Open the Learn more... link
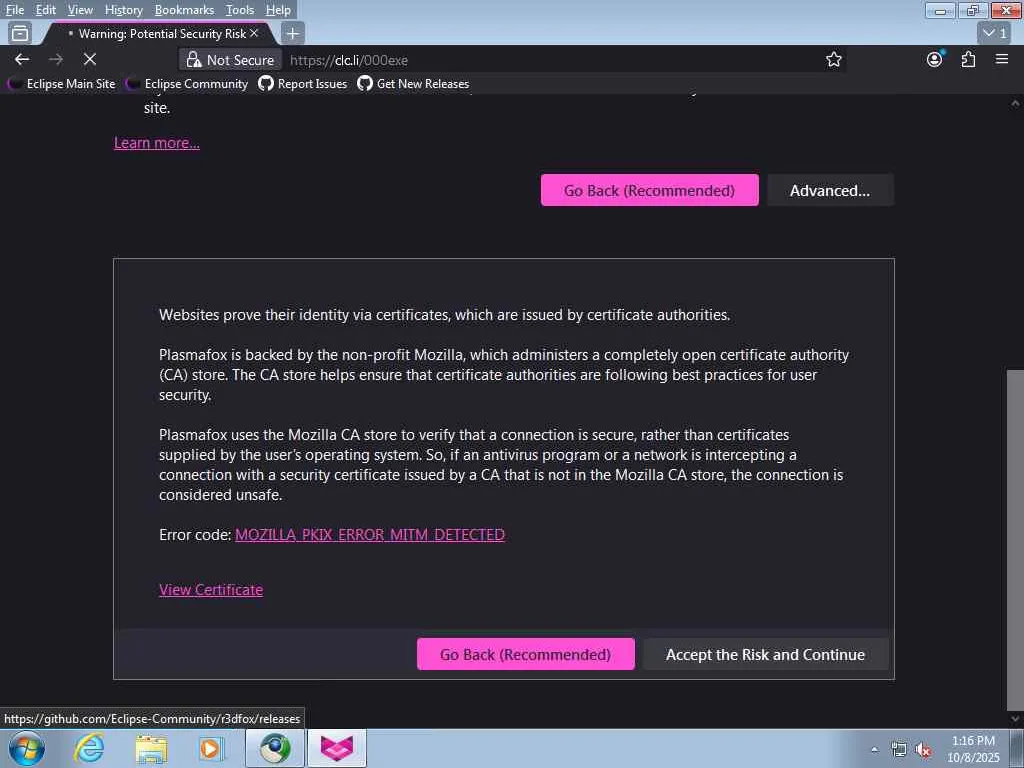 tap(157, 142)
